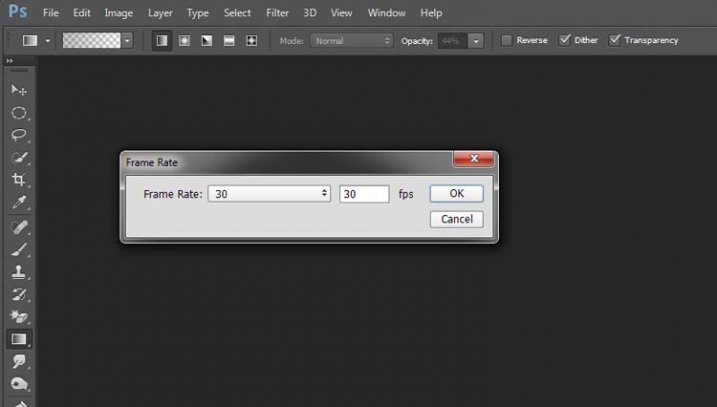
Task: Open the Frame Rate preset dropdown
Action: [x=269, y=194]
